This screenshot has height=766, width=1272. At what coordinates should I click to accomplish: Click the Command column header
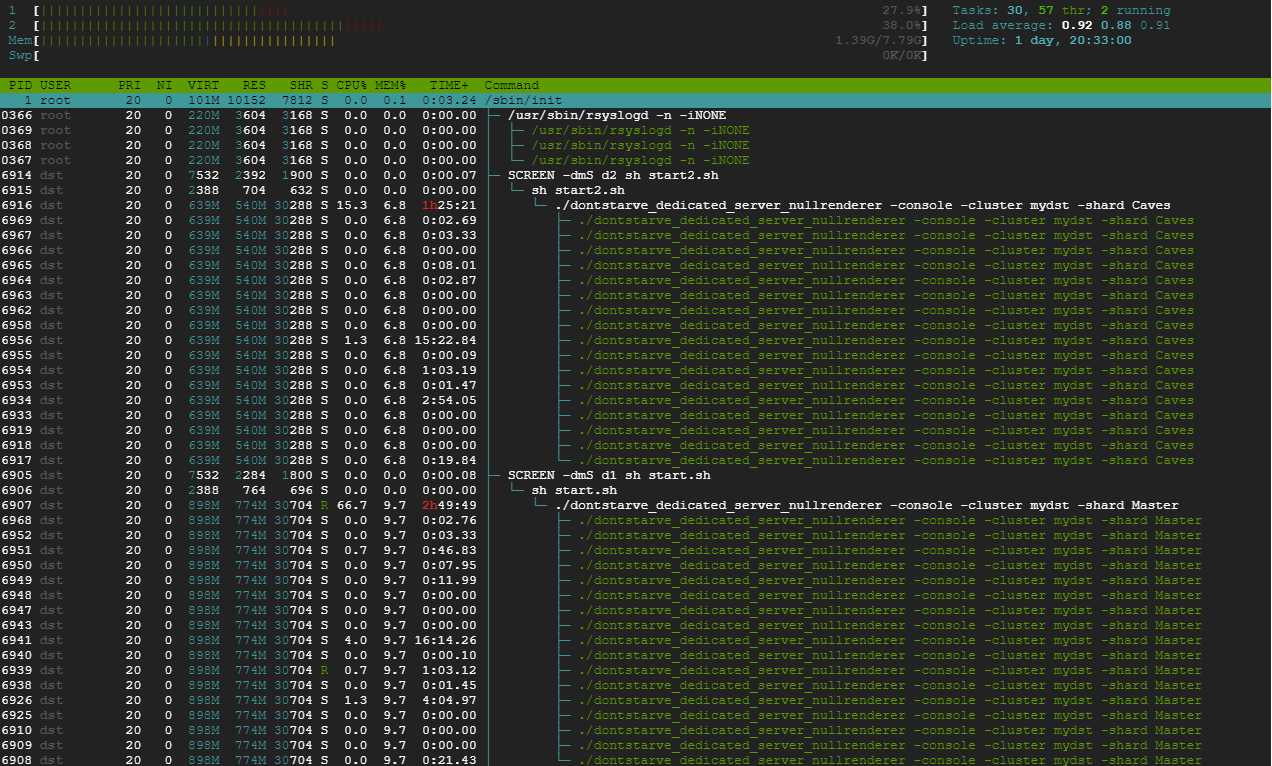pyautogui.click(x=511, y=86)
